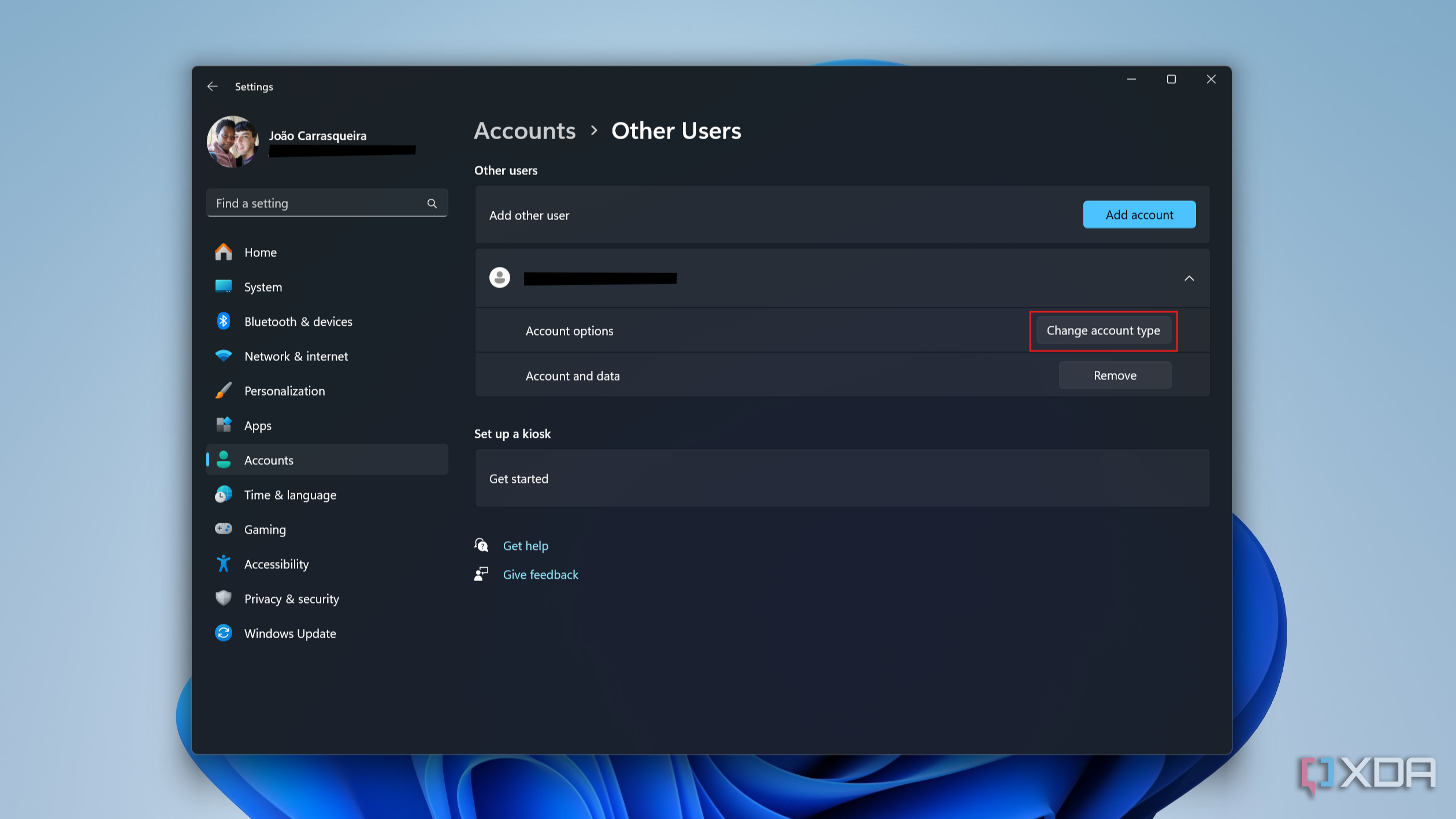This screenshot has width=1456, height=819.
Task: Open Apps settings in the sidebar
Action: click(257, 425)
